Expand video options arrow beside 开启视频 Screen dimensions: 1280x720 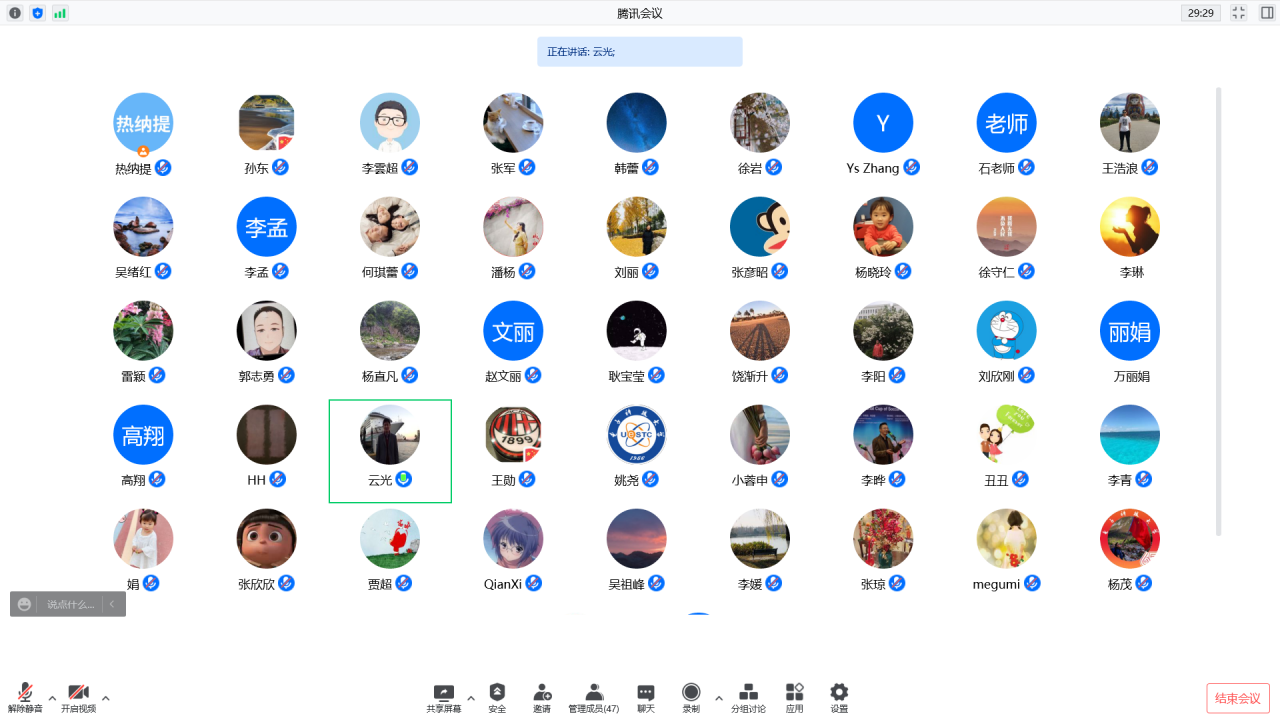coord(106,698)
